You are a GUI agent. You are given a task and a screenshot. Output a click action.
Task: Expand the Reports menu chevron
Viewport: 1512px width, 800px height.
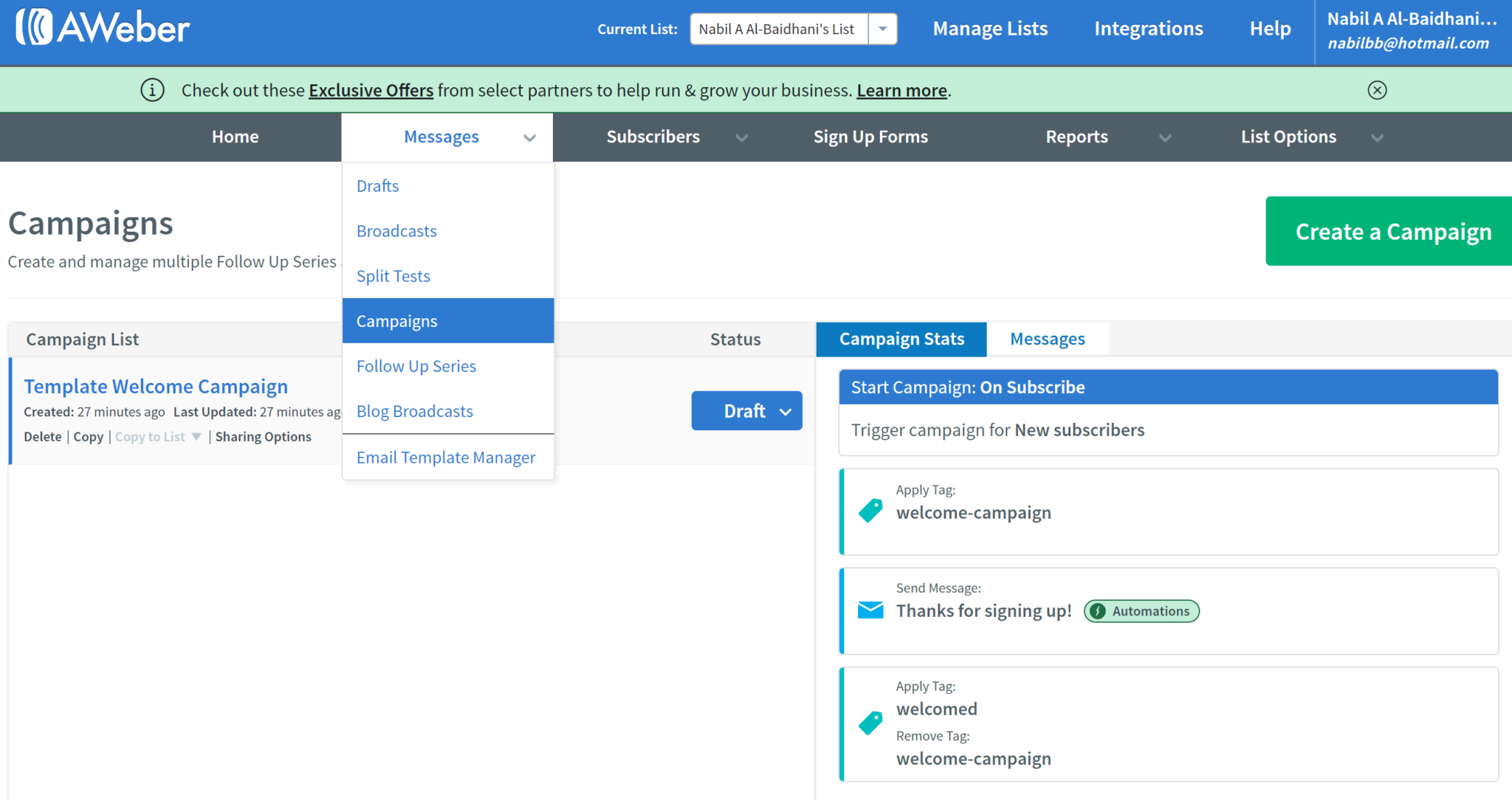click(x=1165, y=138)
